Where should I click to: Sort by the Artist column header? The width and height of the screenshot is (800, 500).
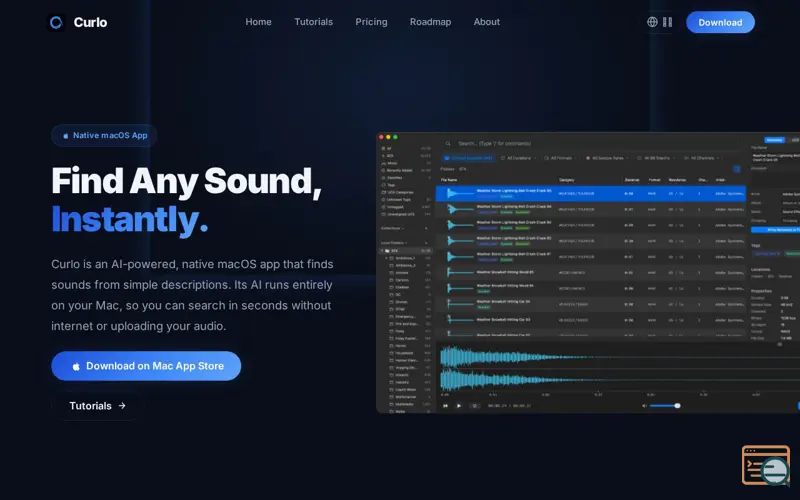(720, 180)
